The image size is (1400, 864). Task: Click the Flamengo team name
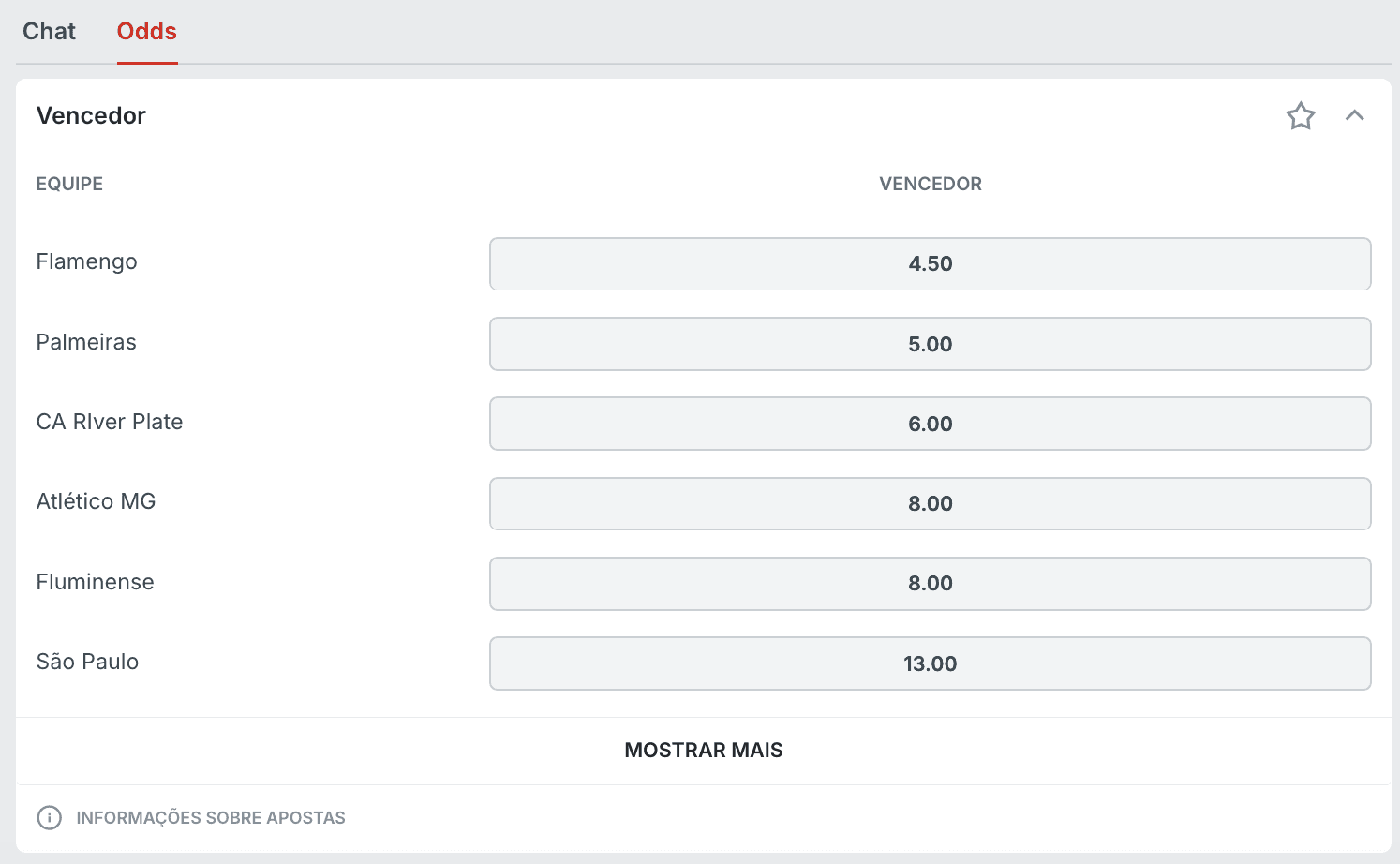(x=86, y=262)
